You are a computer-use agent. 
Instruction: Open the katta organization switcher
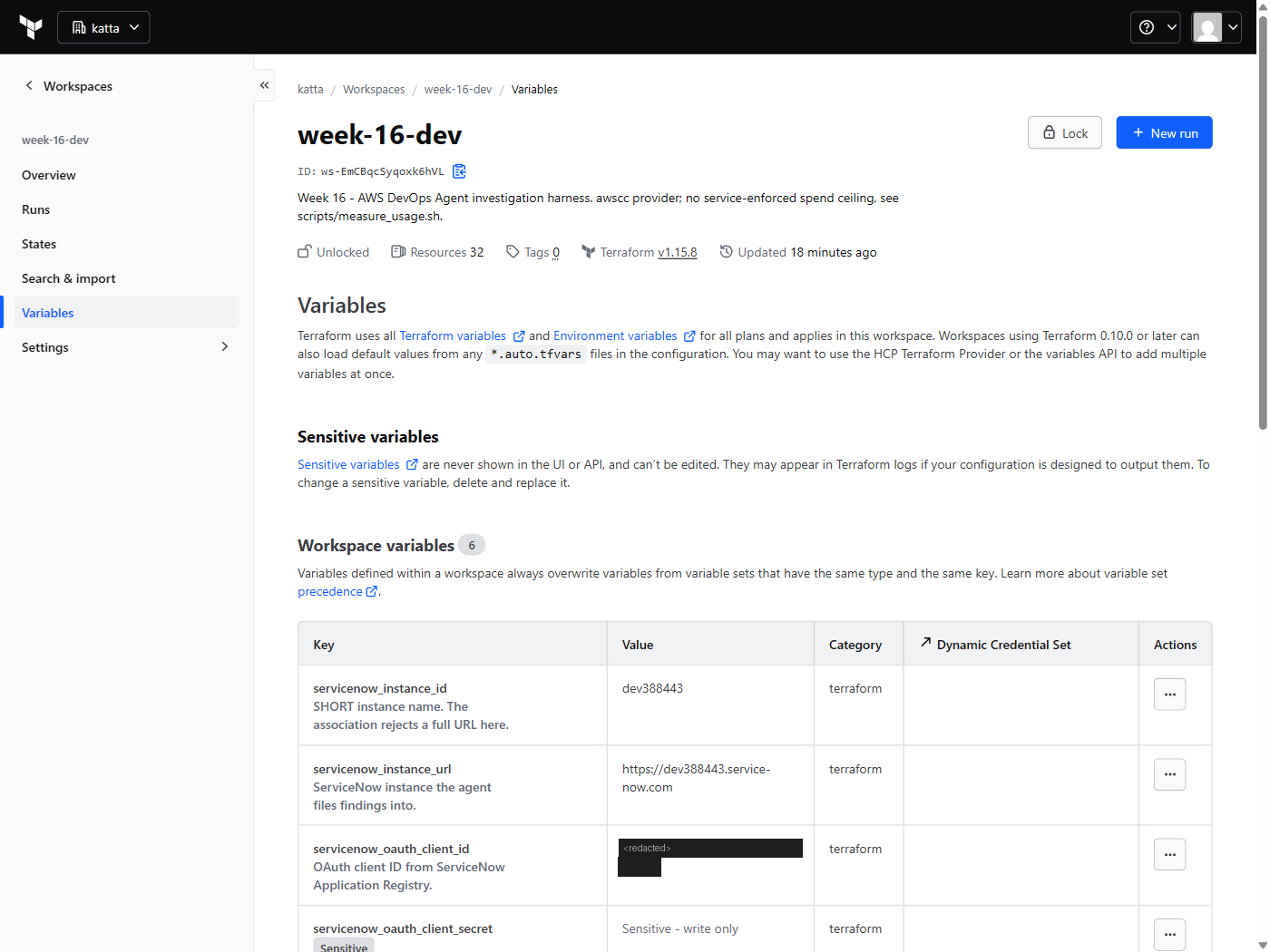pos(103,27)
